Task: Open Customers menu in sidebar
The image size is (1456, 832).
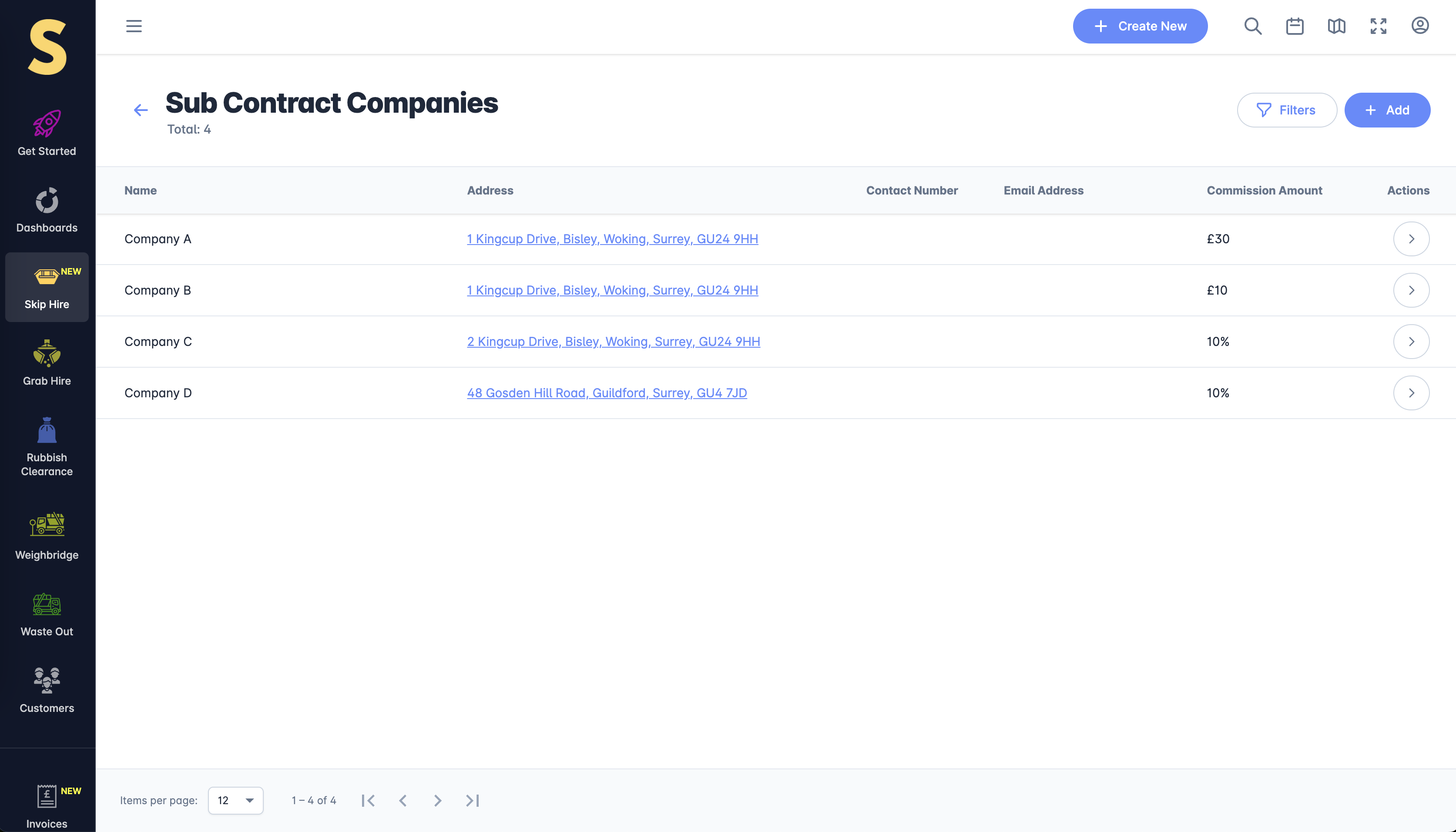Action: tap(47, 690)
